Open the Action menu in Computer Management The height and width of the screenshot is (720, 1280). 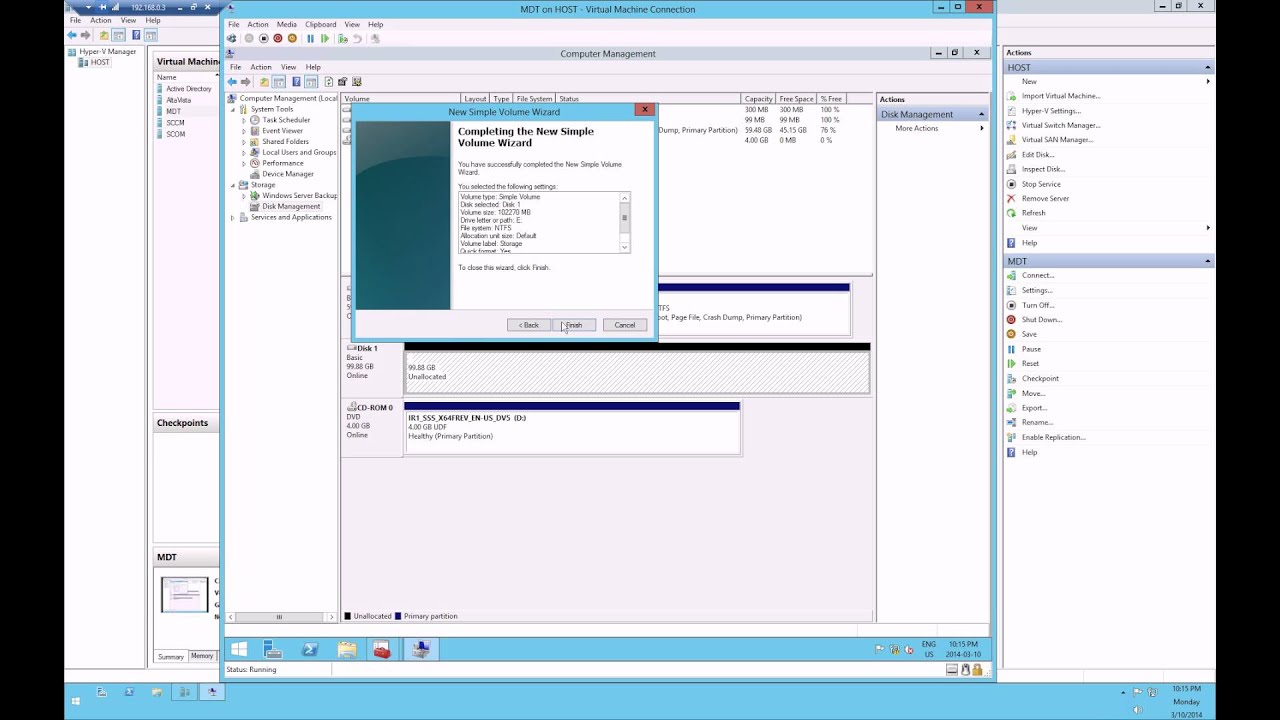click(261, 67)
